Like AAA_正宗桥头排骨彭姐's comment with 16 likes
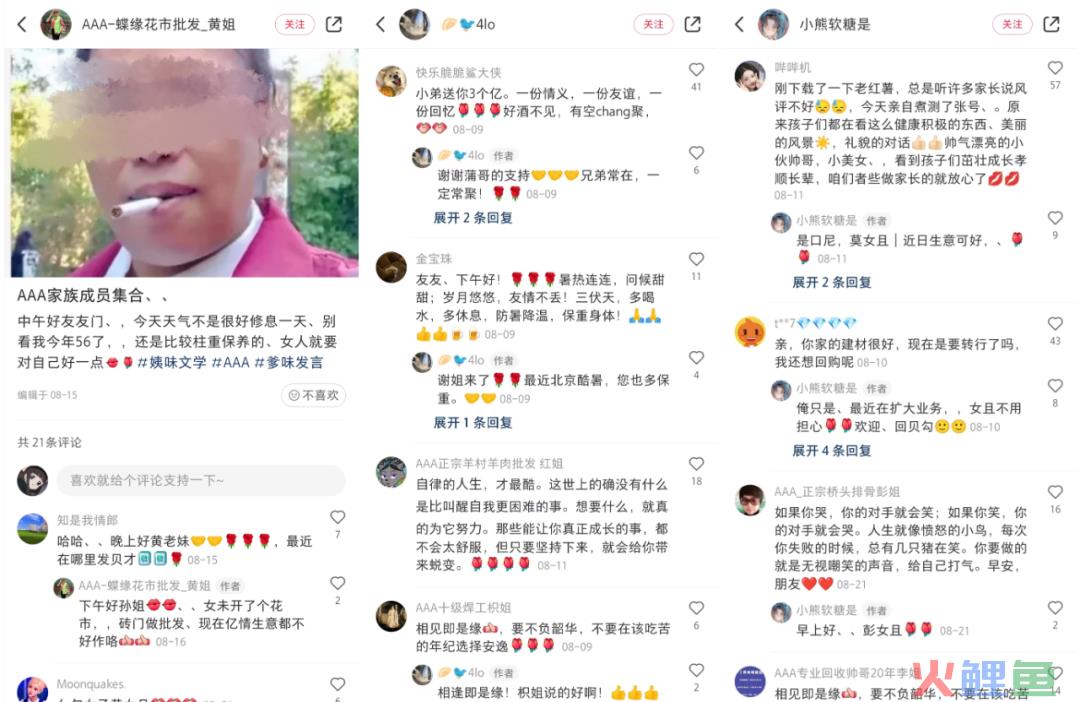This screenshot has width=1080, height=702. [x=1055, y=492]
